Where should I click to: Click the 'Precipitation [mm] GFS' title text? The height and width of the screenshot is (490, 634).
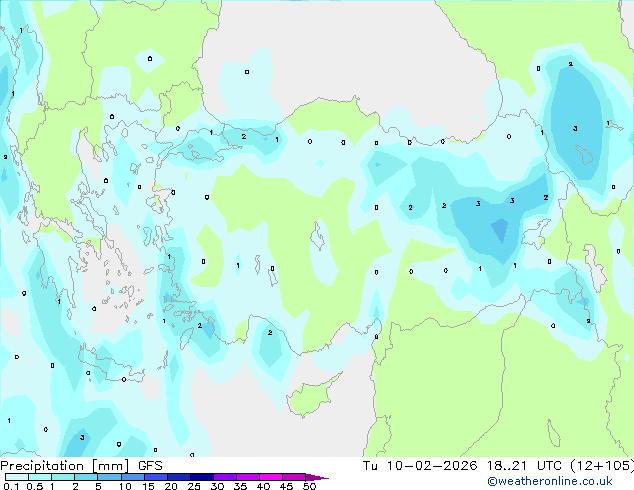coord(81,466)
